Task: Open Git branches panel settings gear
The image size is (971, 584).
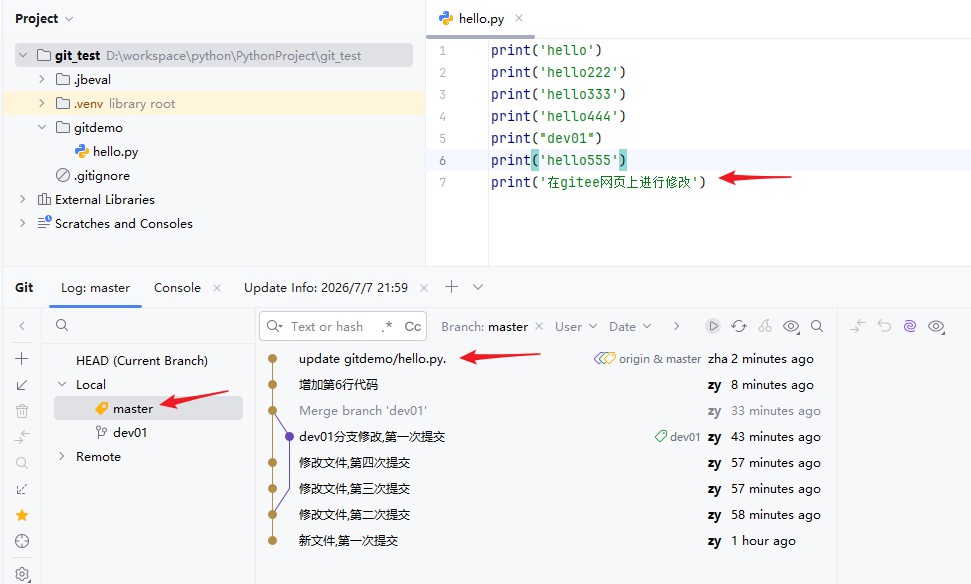Action: (x=22, y=573)
